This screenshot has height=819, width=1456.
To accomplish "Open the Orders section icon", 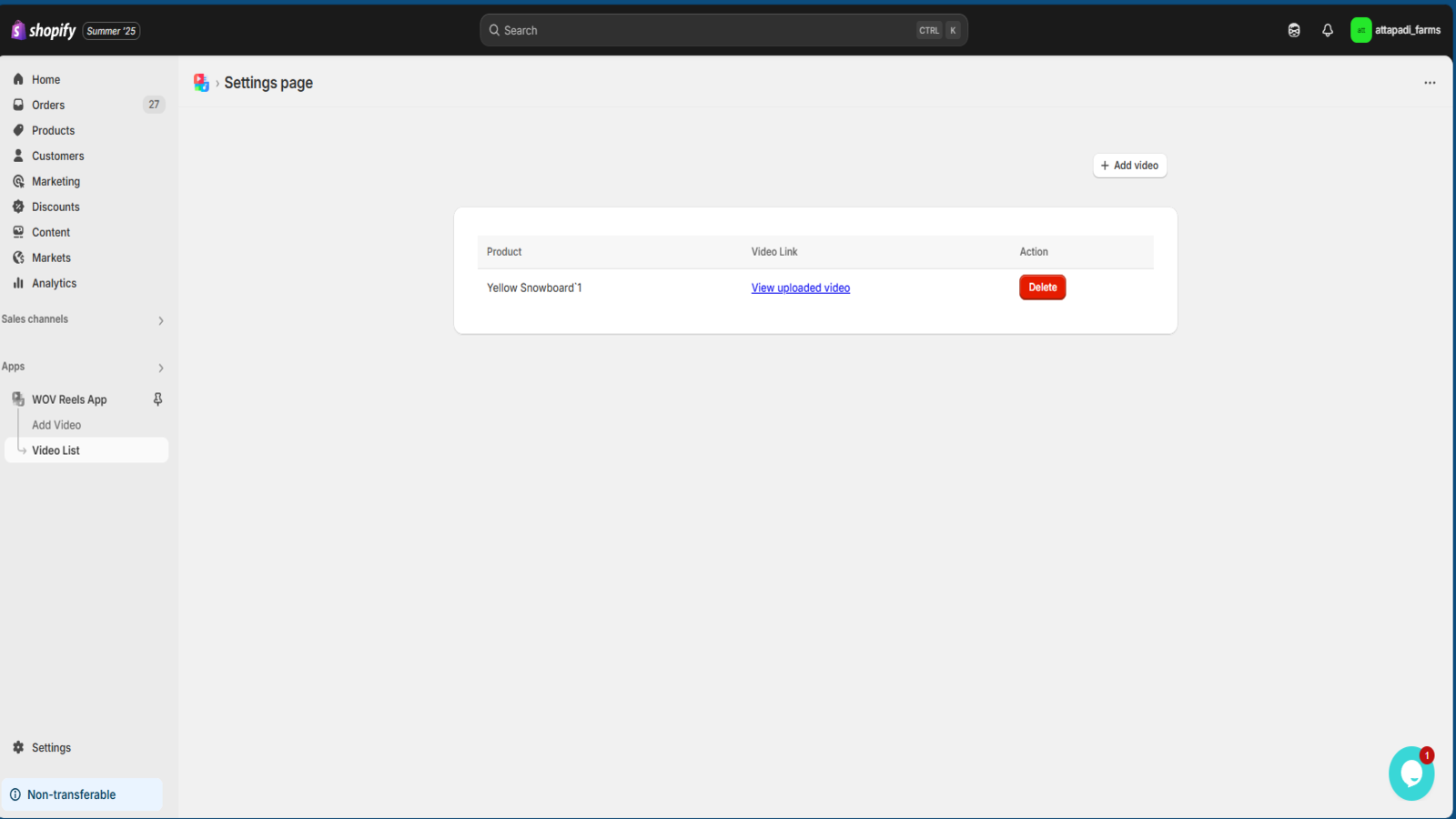I will click(x=19, y=105).
